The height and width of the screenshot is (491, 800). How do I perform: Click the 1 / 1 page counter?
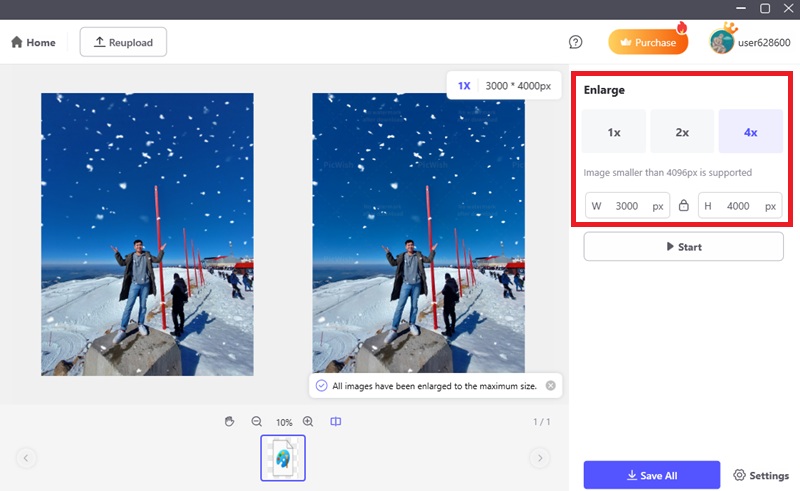pyautogui.click(x=541, y=422)
